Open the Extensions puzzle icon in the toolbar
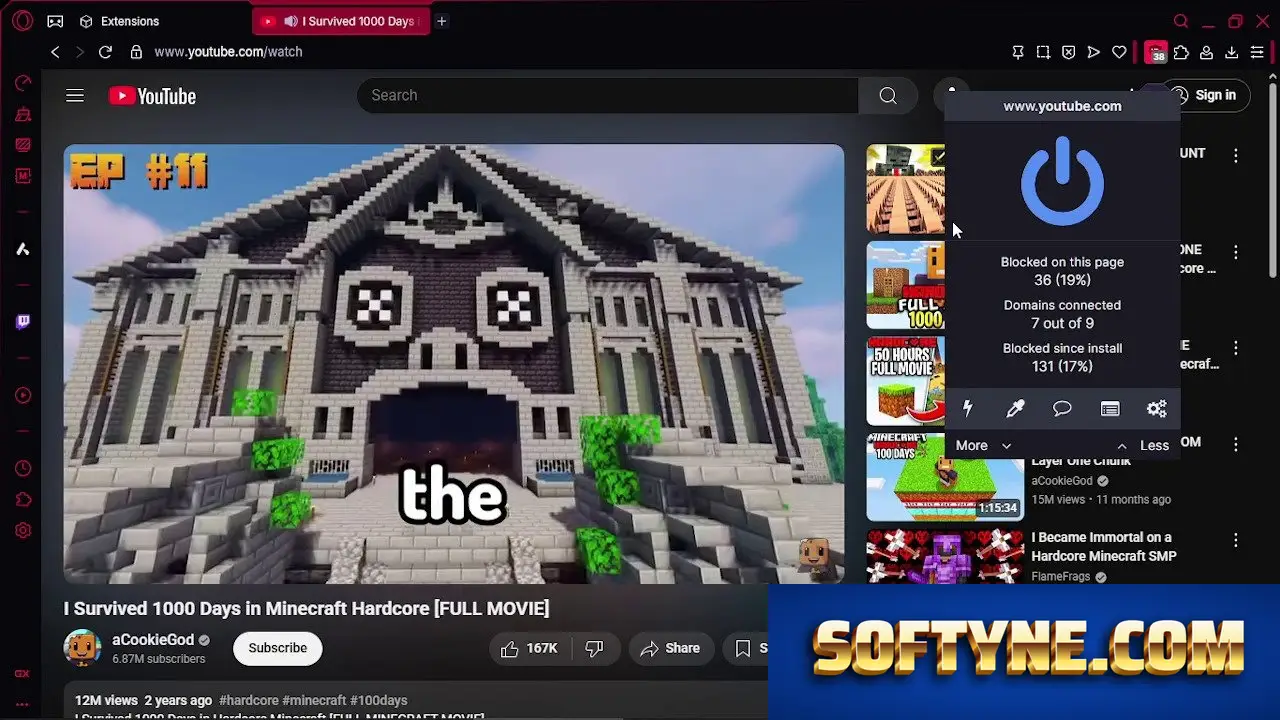Image resolution: width=1280 pixels, height=720 pixels. (1181, 52)
